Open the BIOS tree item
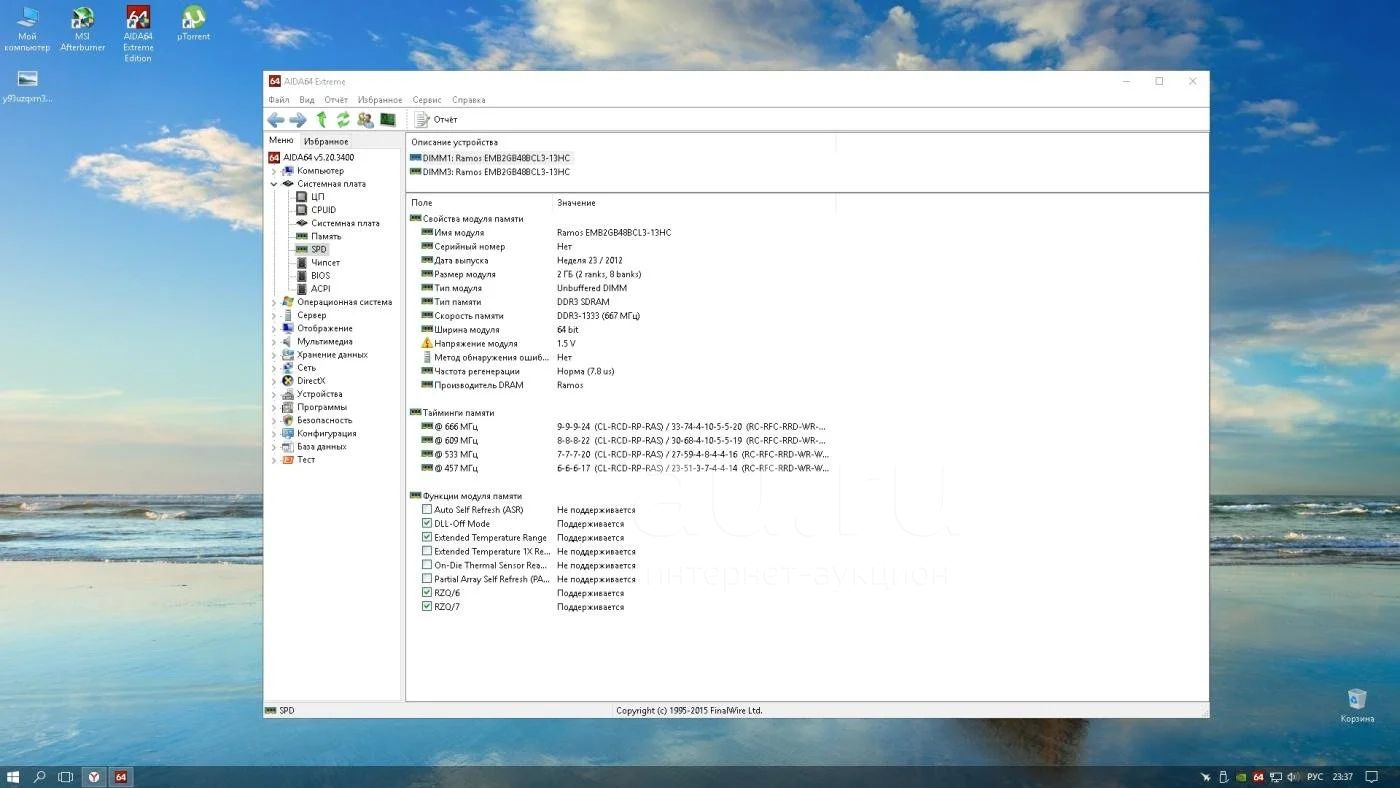 click(x=320, y=275)
